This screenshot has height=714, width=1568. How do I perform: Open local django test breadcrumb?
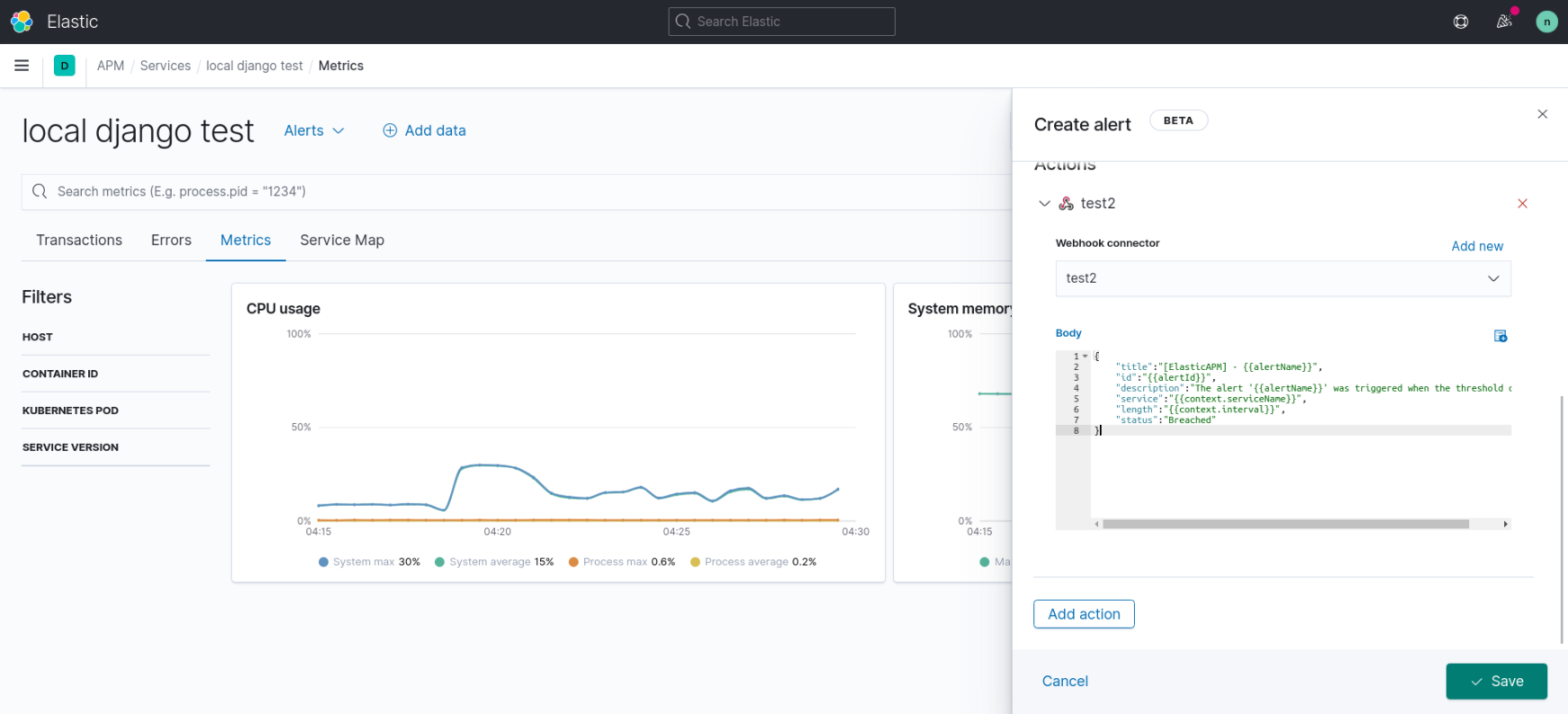coord(254,66)
